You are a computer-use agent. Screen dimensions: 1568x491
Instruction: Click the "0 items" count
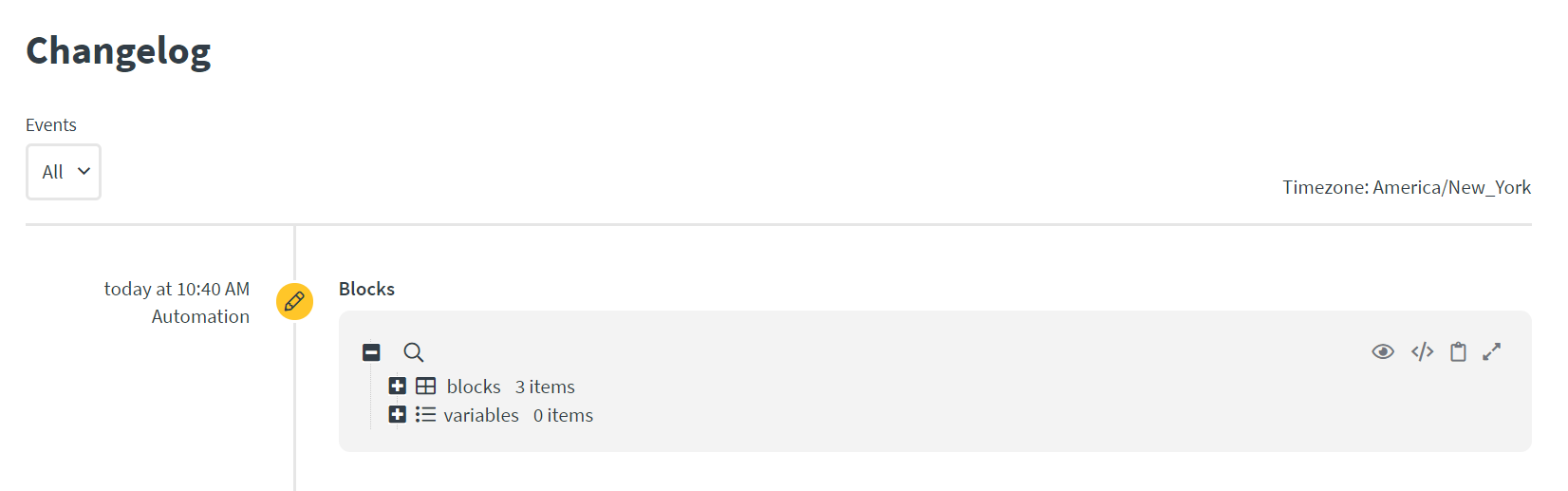click(x=563, y=415)
